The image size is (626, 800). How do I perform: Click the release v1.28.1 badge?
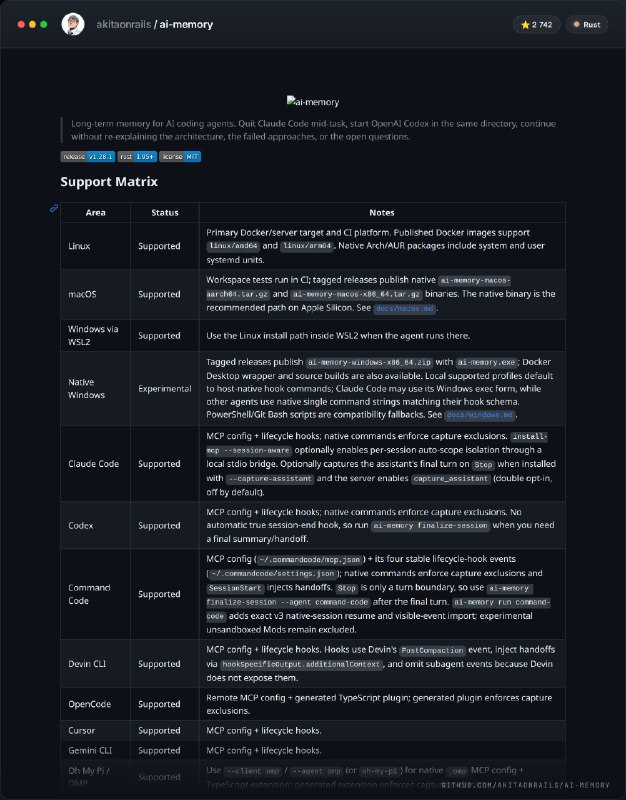coord(88,157)
